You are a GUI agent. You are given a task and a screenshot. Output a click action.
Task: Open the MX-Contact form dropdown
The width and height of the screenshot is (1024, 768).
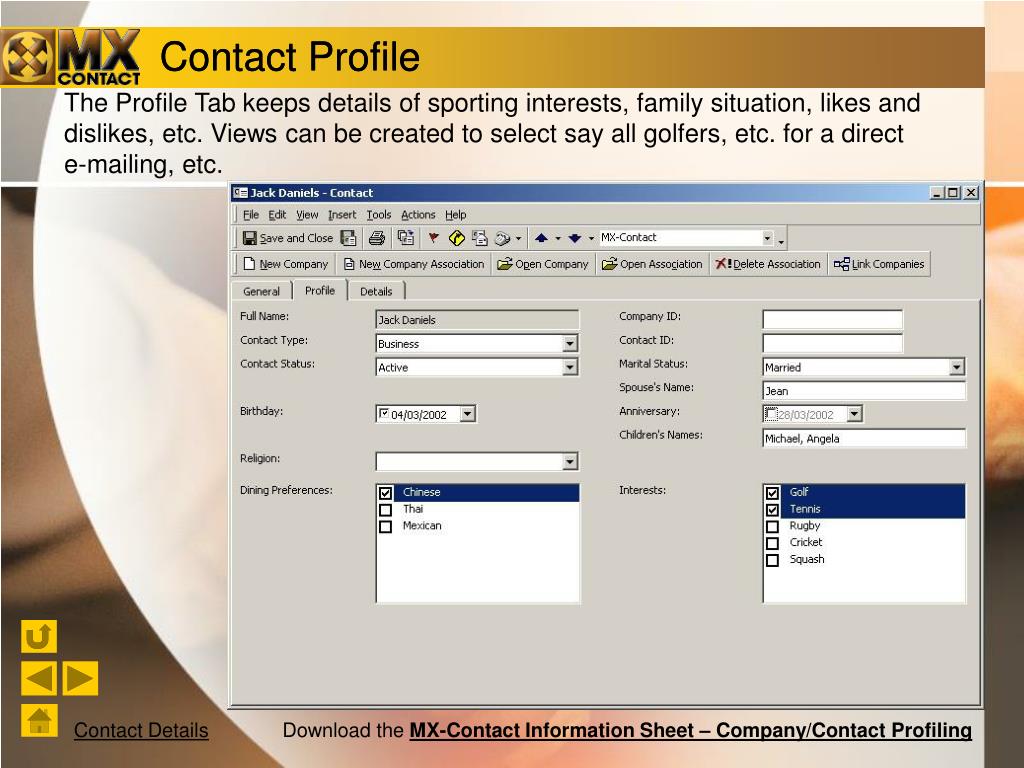coord(768,238)
